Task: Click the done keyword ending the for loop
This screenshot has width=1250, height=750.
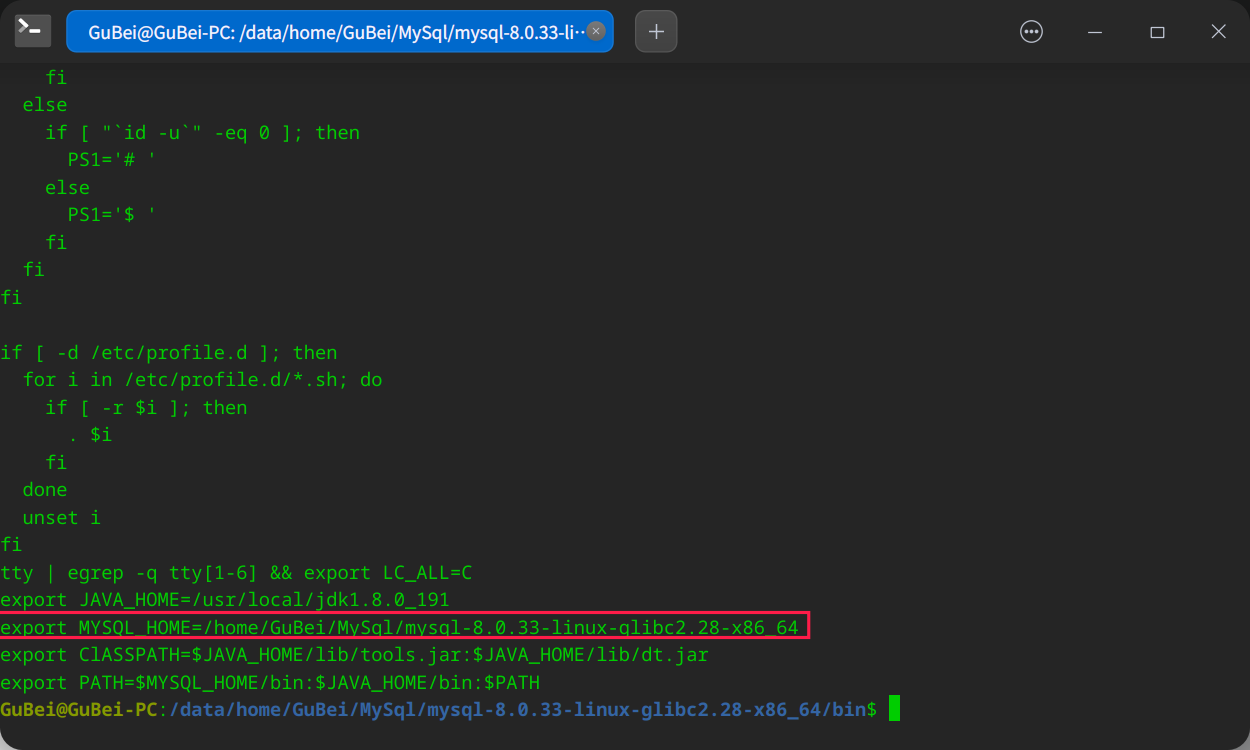Action: 44,489
